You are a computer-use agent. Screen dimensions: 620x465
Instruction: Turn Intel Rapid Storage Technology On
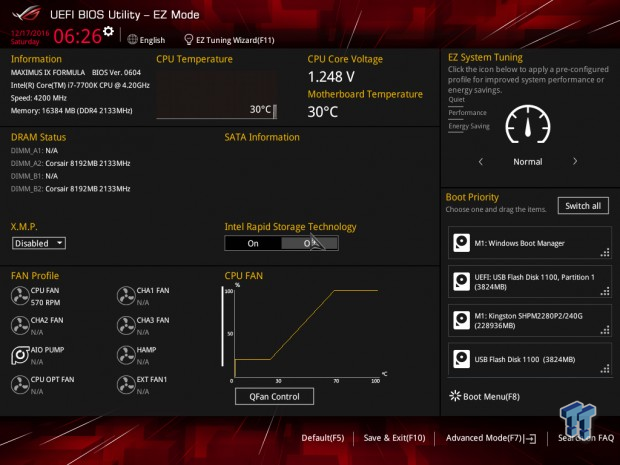point(253,243)
